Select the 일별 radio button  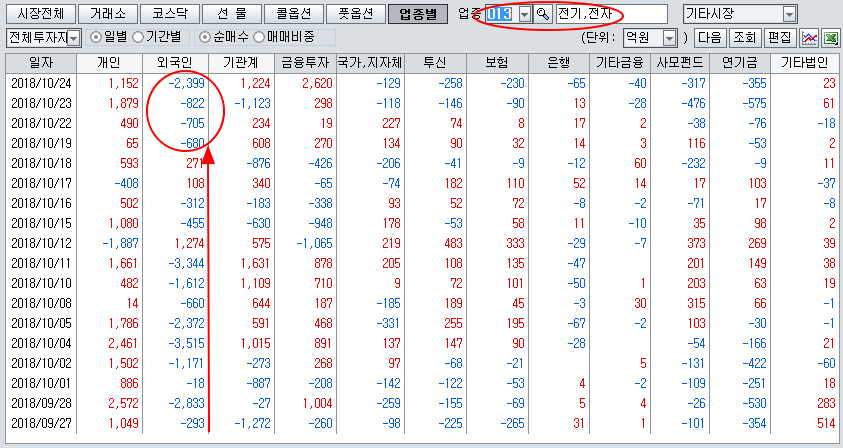pyautogui.click(x=97, y=37)
